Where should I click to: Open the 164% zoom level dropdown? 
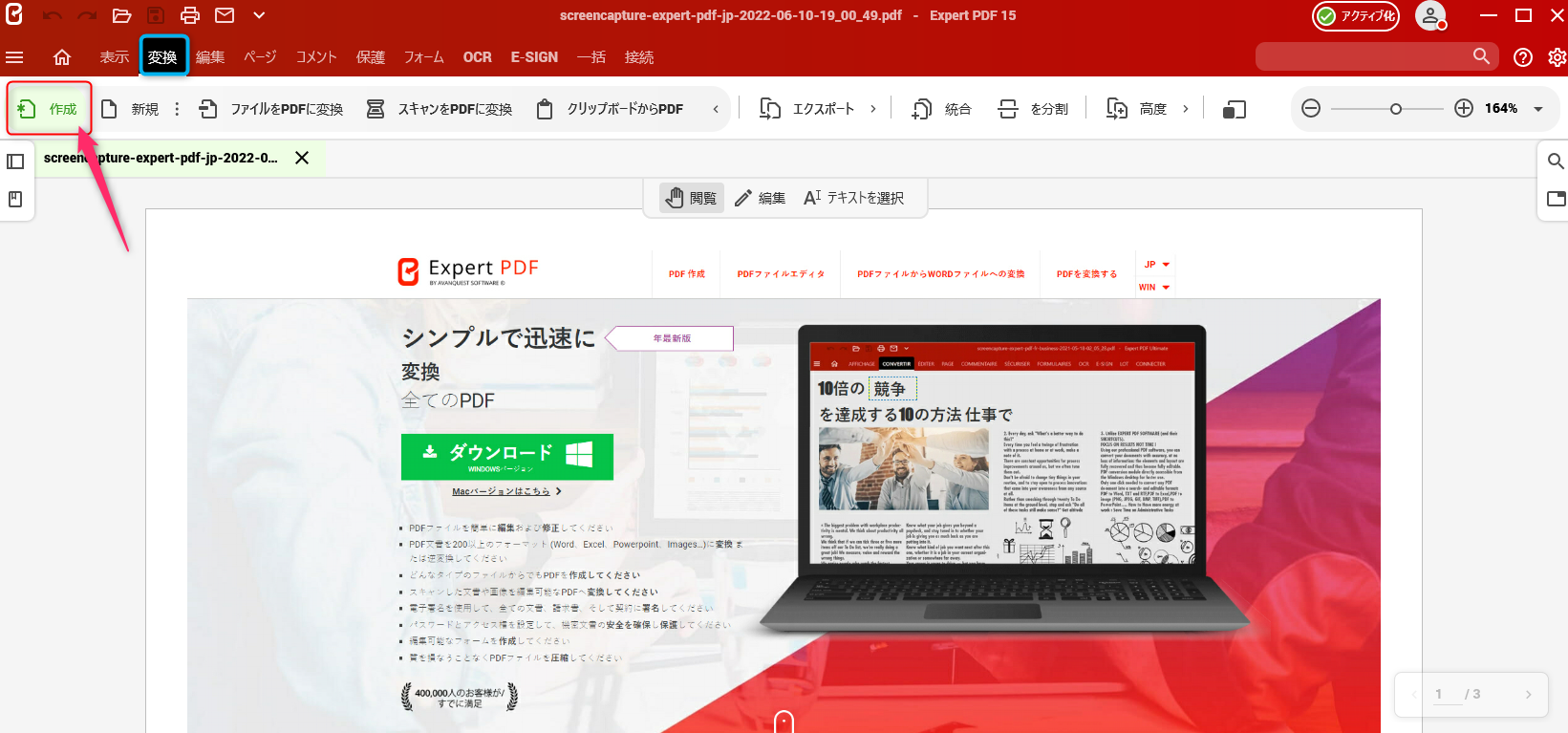pos(1538,109)
